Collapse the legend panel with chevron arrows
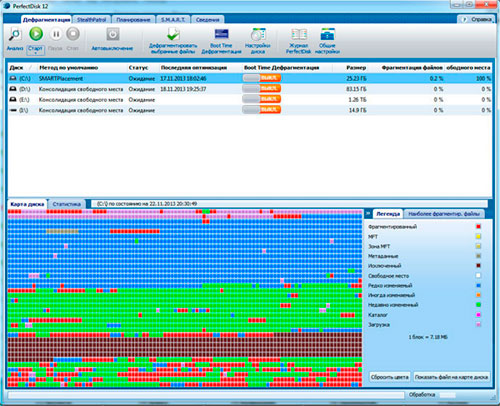Screen dimensions: 500x406 tap(368, 213)
